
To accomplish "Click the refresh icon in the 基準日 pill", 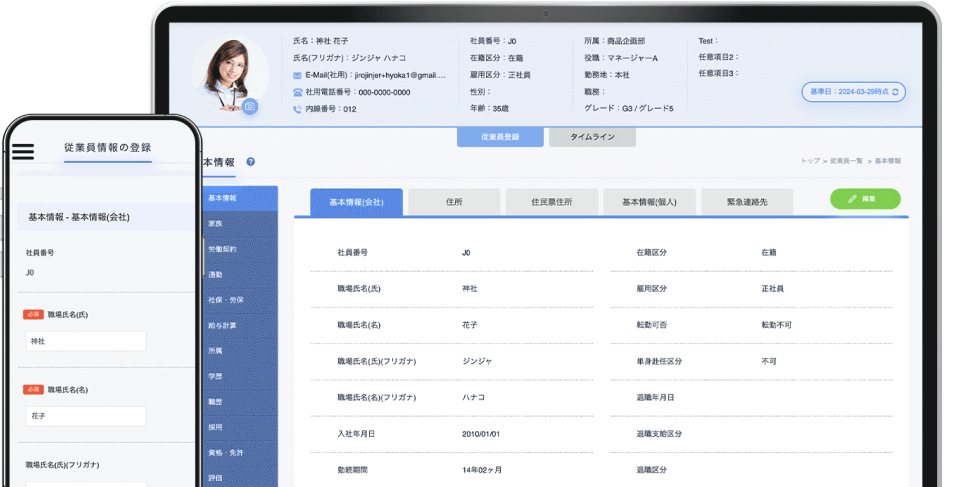I will [x=895, y=92].
